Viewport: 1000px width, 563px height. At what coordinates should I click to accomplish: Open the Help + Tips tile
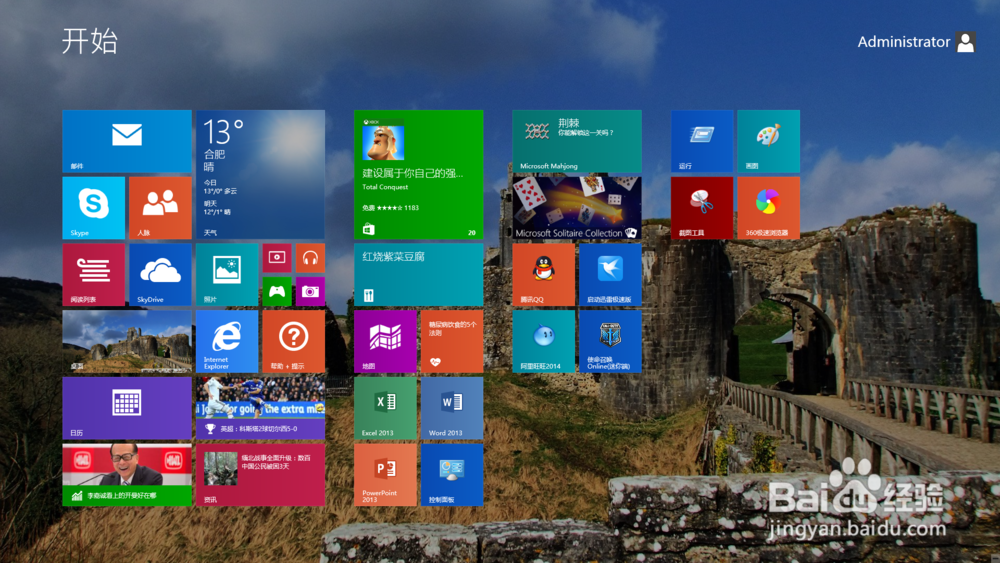293,341
